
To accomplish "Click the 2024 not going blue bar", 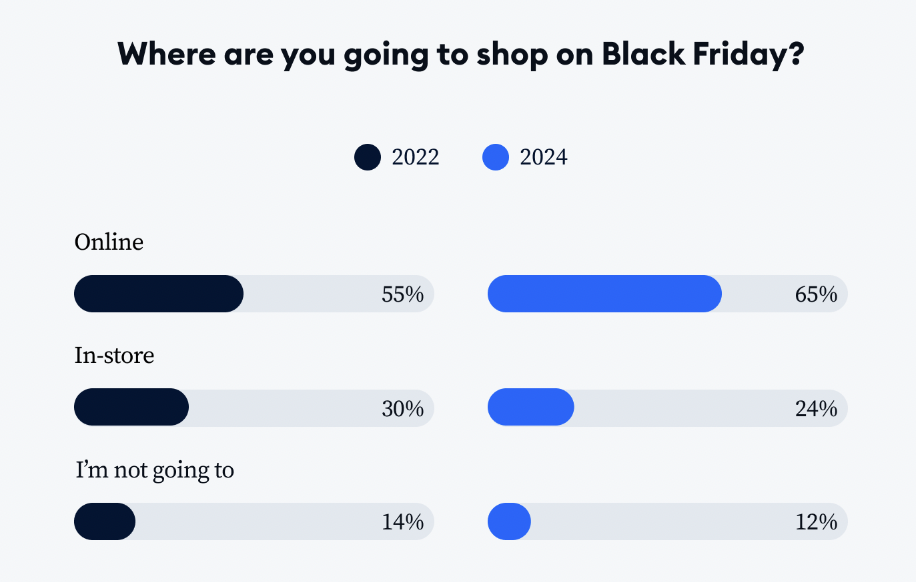I will coord(509,521).
